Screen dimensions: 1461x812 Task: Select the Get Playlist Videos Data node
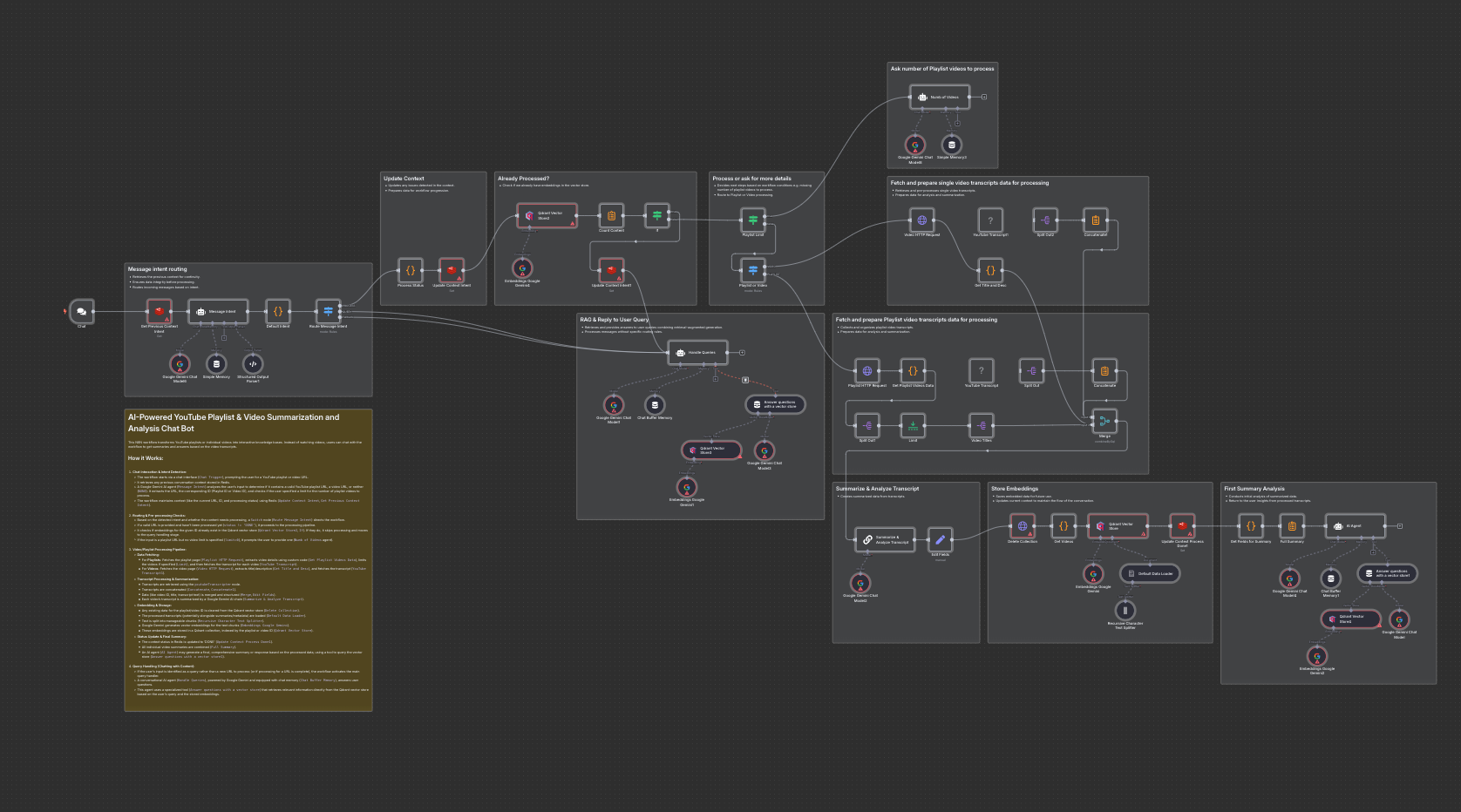(913, 371)
